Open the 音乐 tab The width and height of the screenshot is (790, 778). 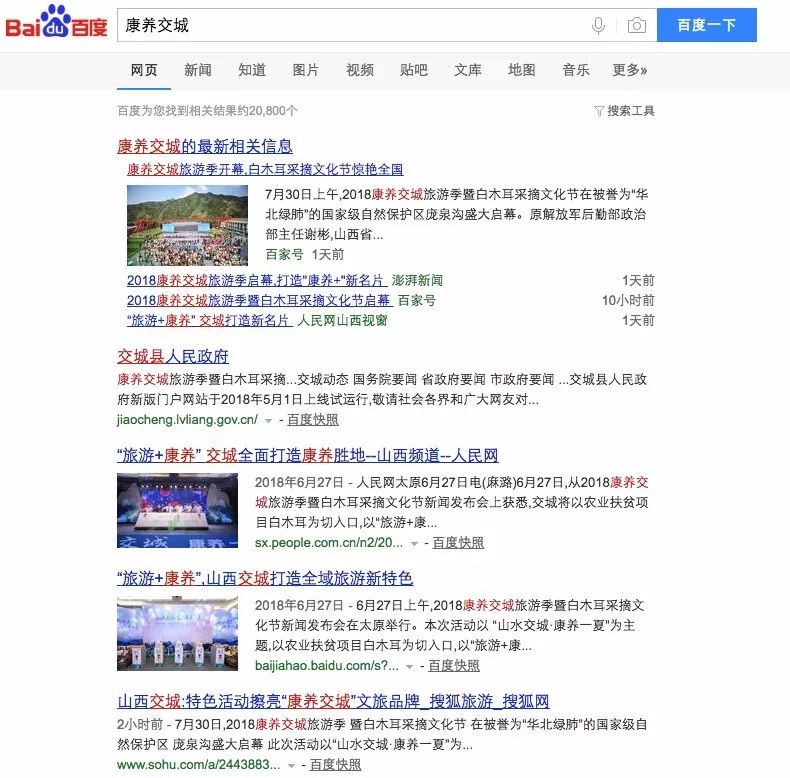point(575,70)
